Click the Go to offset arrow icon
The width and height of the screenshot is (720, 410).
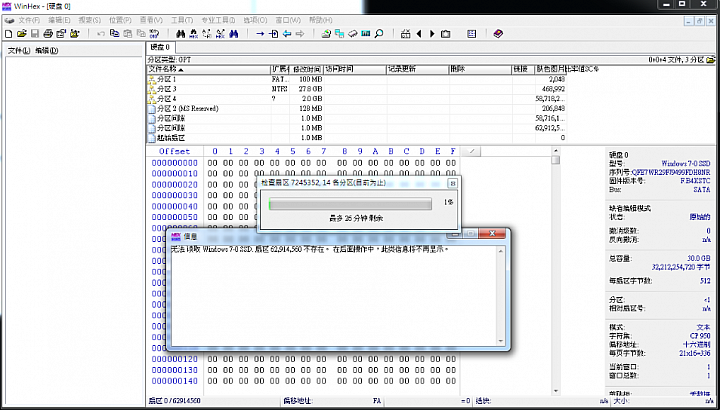point(260,34)
